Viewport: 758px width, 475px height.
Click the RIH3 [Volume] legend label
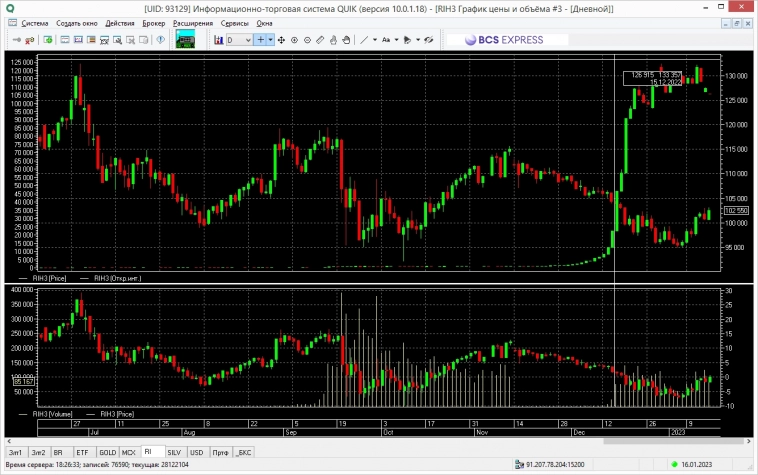click(x=54, y=413)
